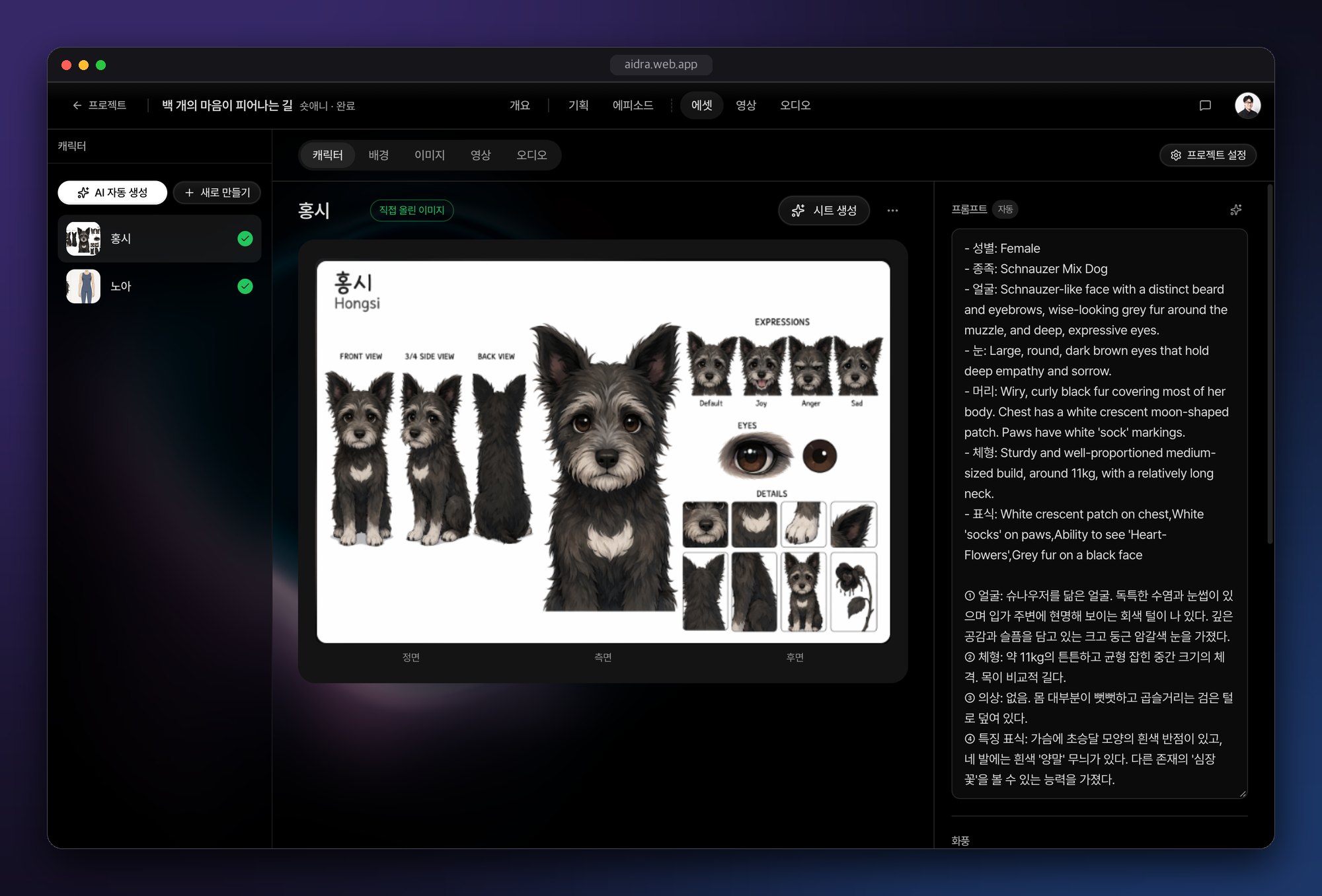Click the prompt textarea resize handle corner
1322x896 pixels.
(1243, 794)
